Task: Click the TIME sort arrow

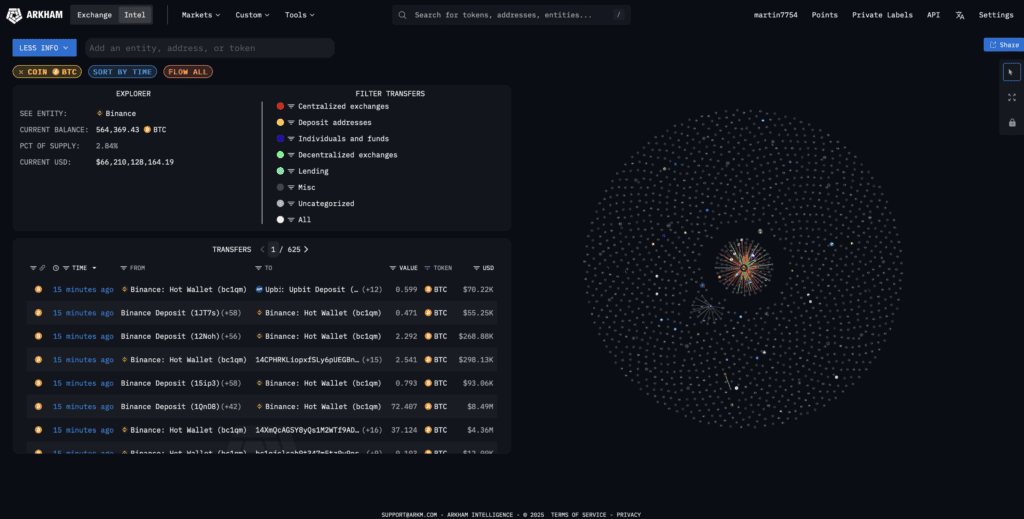Action: [94, 268]
